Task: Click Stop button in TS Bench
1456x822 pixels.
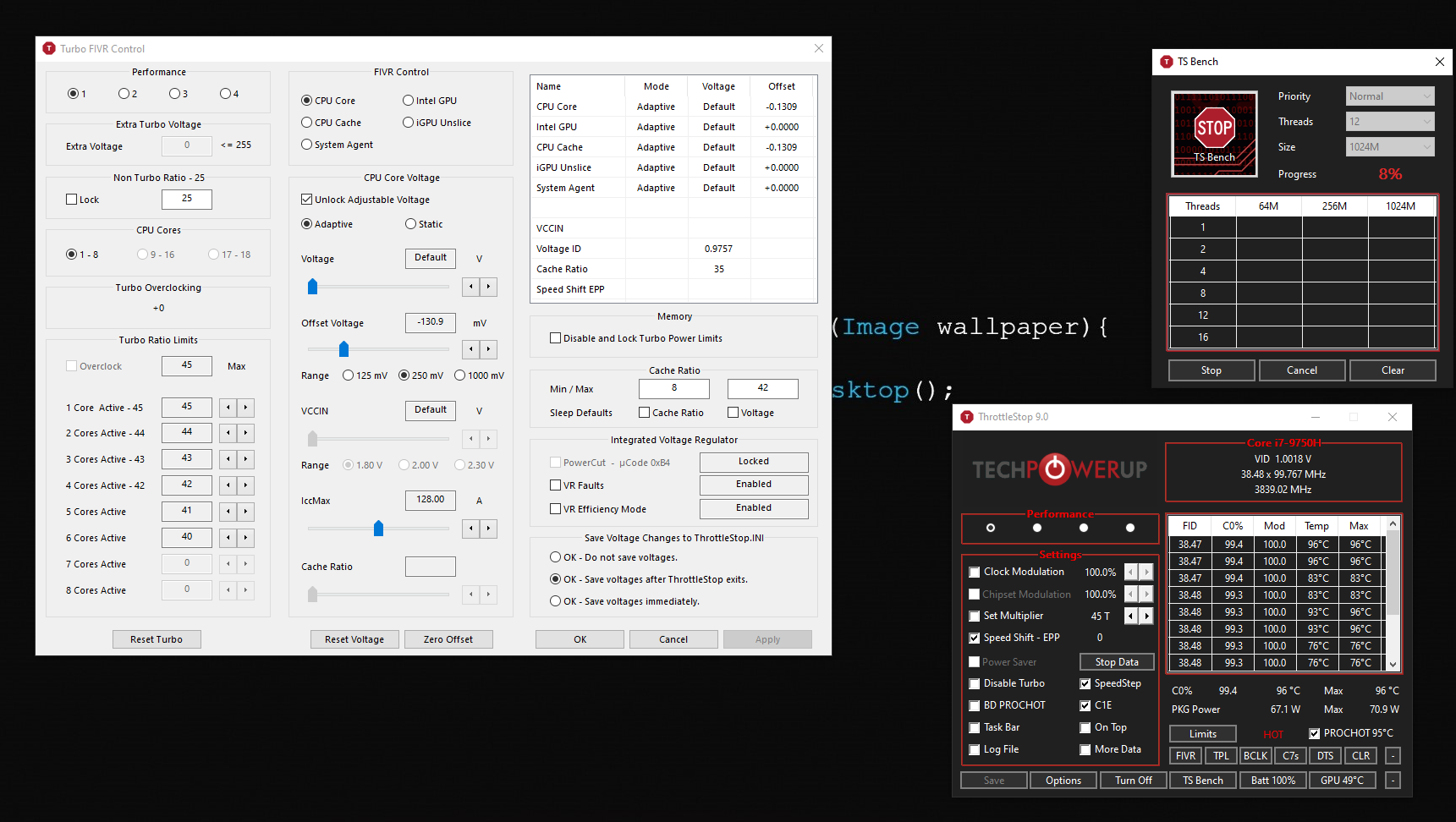Action: click(1212, 370)
